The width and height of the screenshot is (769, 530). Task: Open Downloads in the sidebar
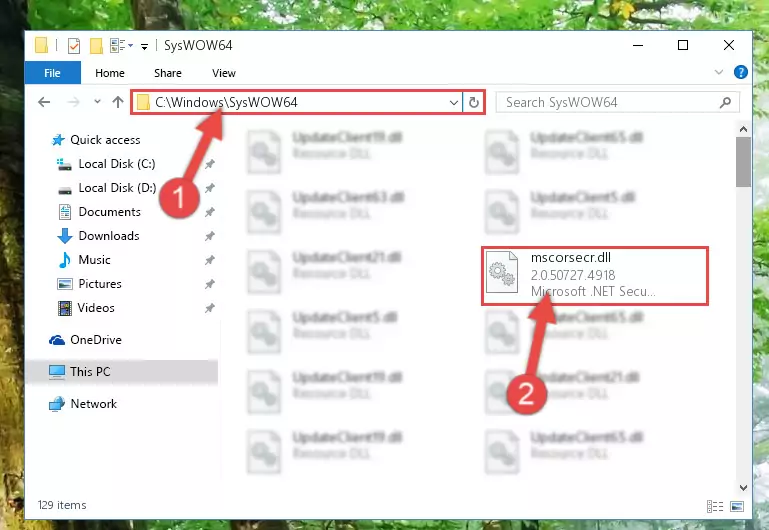click(99, 236)
